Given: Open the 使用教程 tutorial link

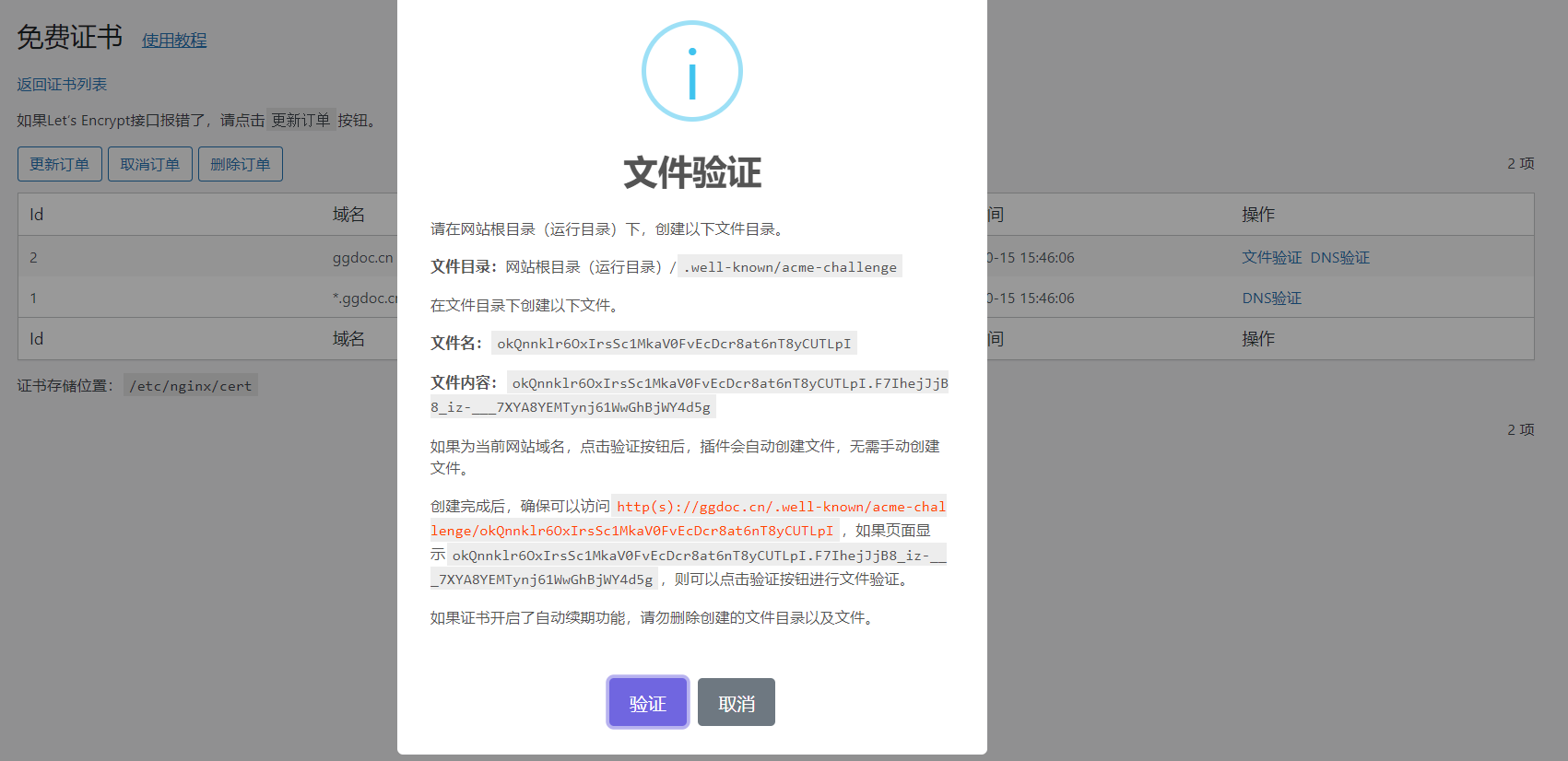Looking at the screenshot, I should tap(174, 41).
